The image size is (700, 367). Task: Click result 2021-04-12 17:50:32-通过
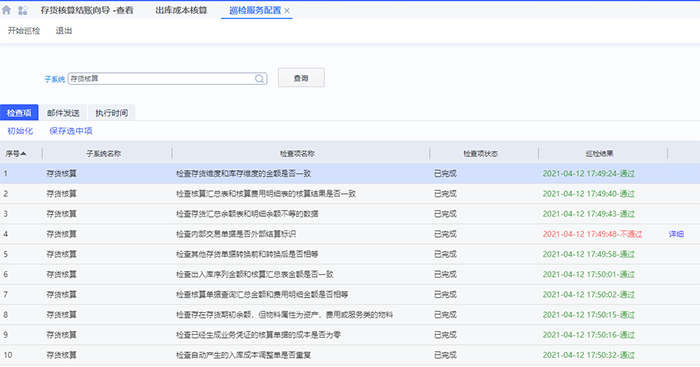(x=589, y=355)
